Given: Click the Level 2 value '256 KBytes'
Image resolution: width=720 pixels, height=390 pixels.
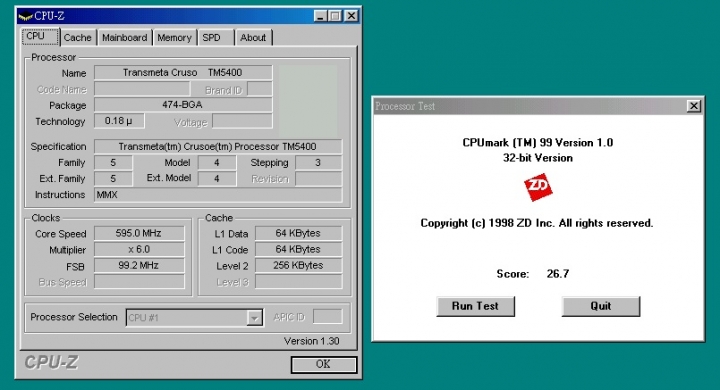Looking at the screenshot, I should point(298,266).
